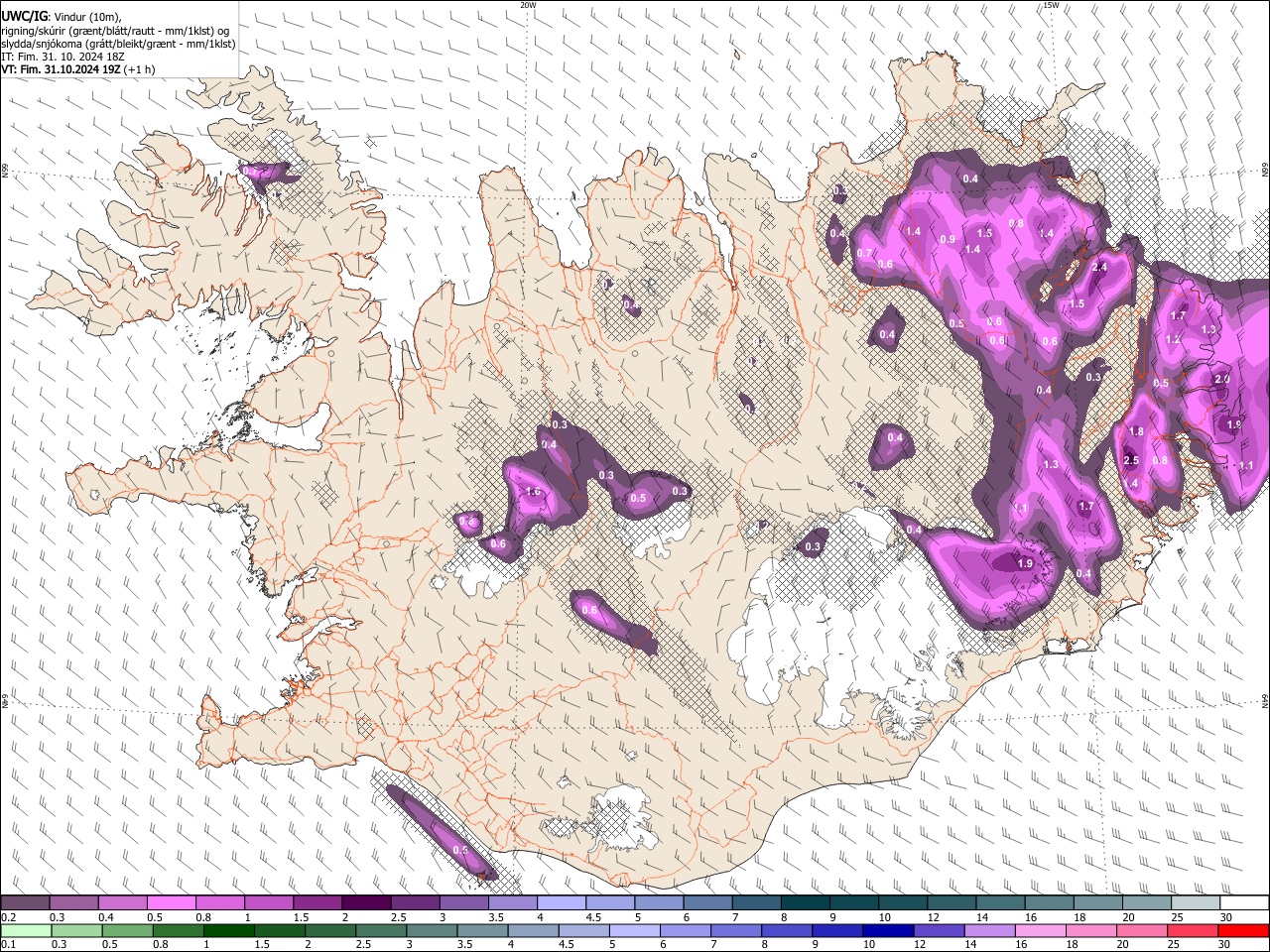1270x952 pixels.
Task: Click the '20W' longitude label
Action: click(x=528, y=5)
